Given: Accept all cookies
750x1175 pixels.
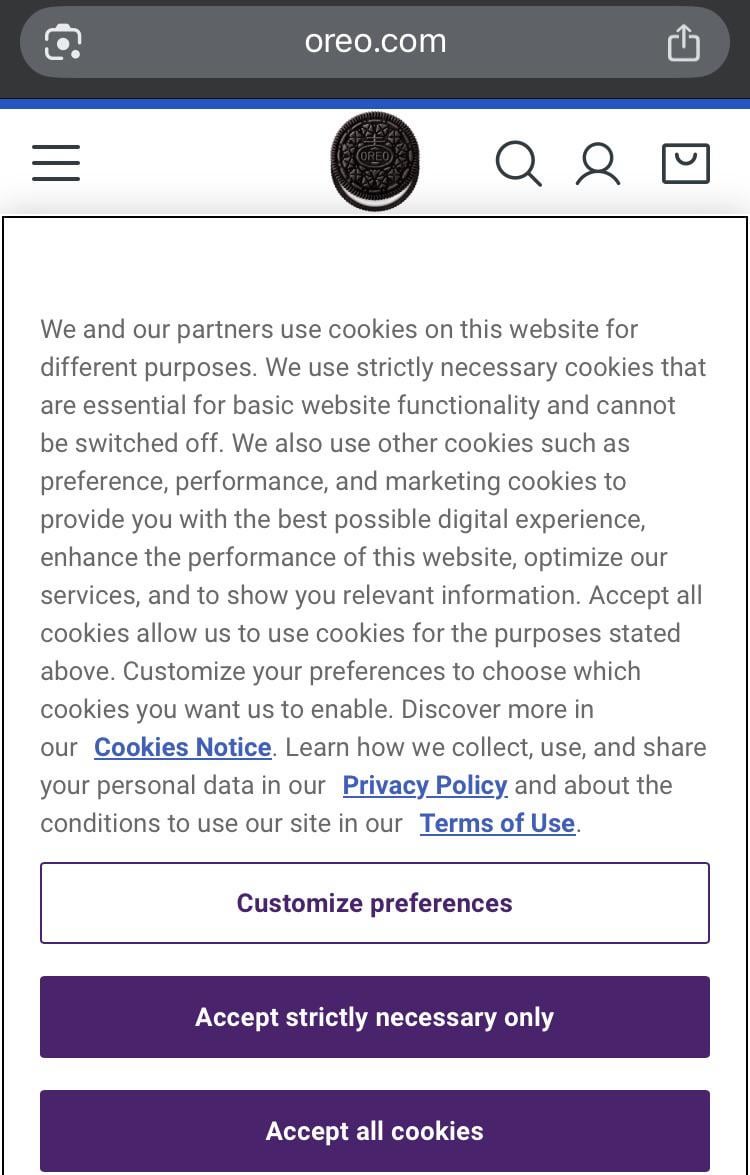Looking at the screenshot, I should pos(375,1131).
